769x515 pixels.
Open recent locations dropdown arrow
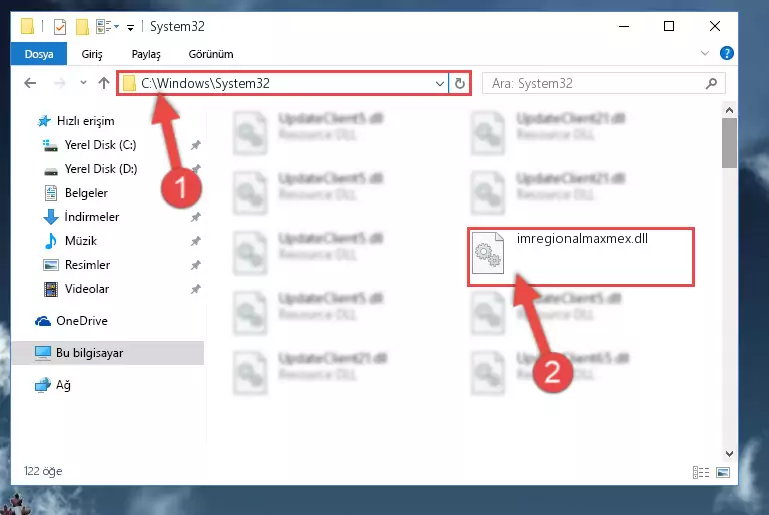coord(83,83)
